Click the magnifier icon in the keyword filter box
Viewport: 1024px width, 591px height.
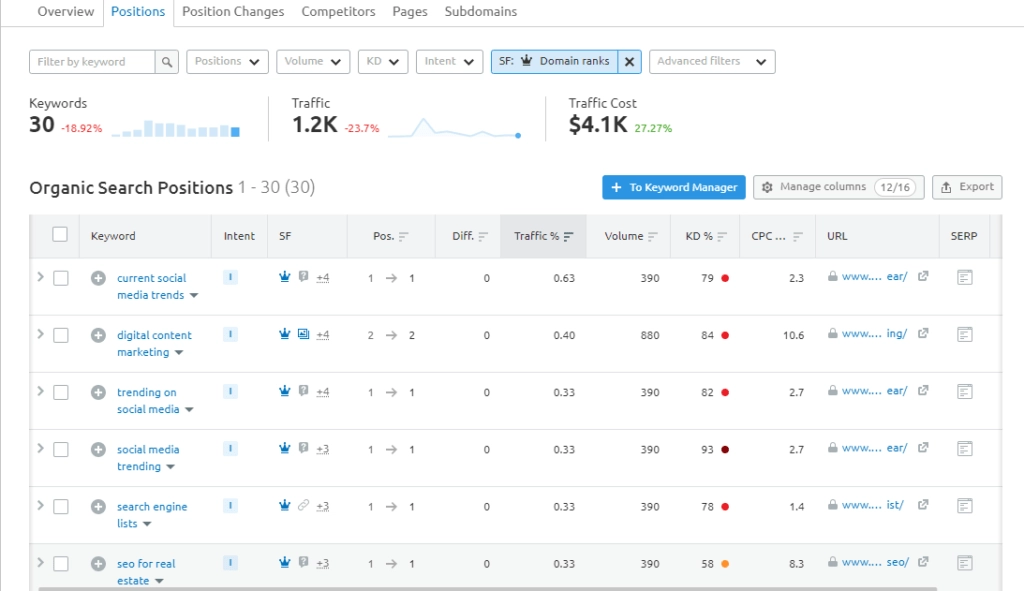(x=166, y=61)
